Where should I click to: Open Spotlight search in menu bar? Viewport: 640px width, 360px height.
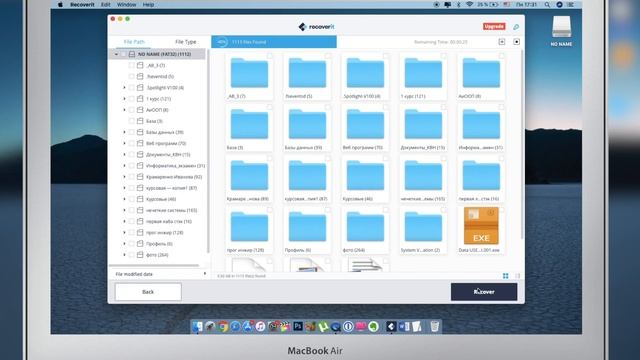(547, 4)
